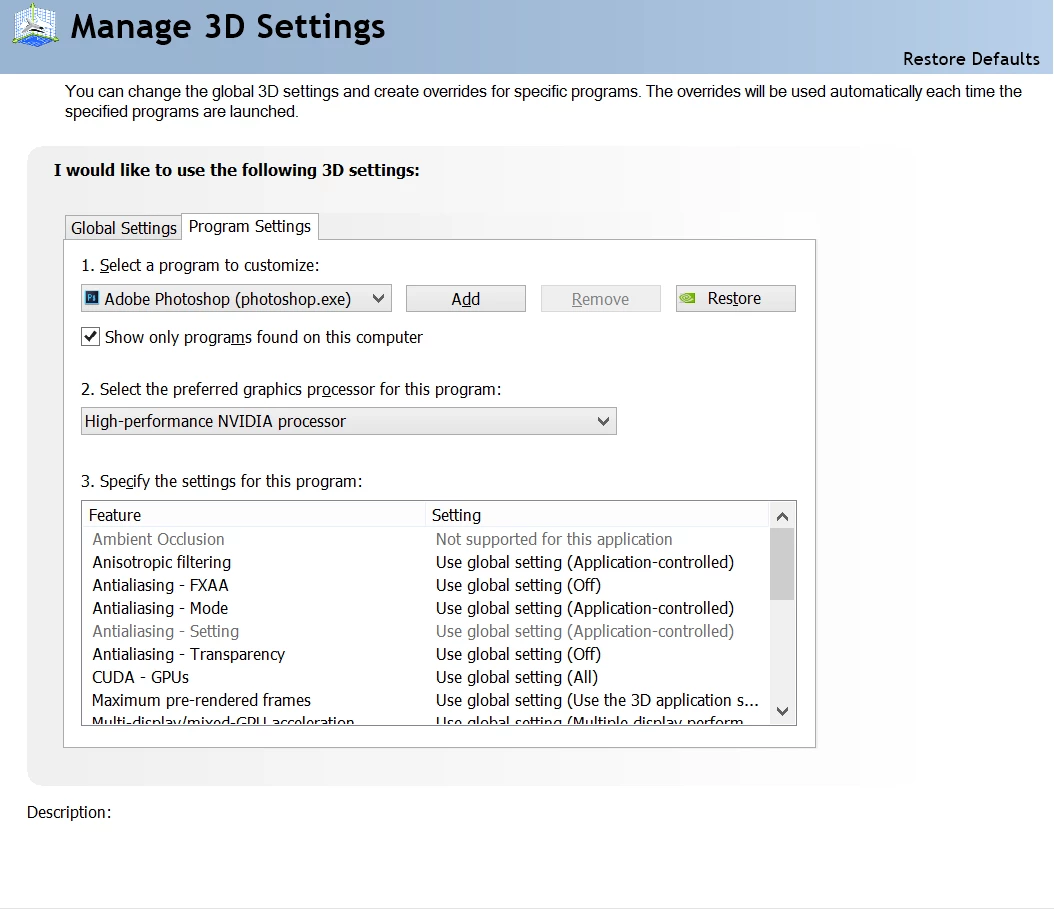Click the Photoshop icon in the program dropdown

pyautogui.click(x=92, y=298)
